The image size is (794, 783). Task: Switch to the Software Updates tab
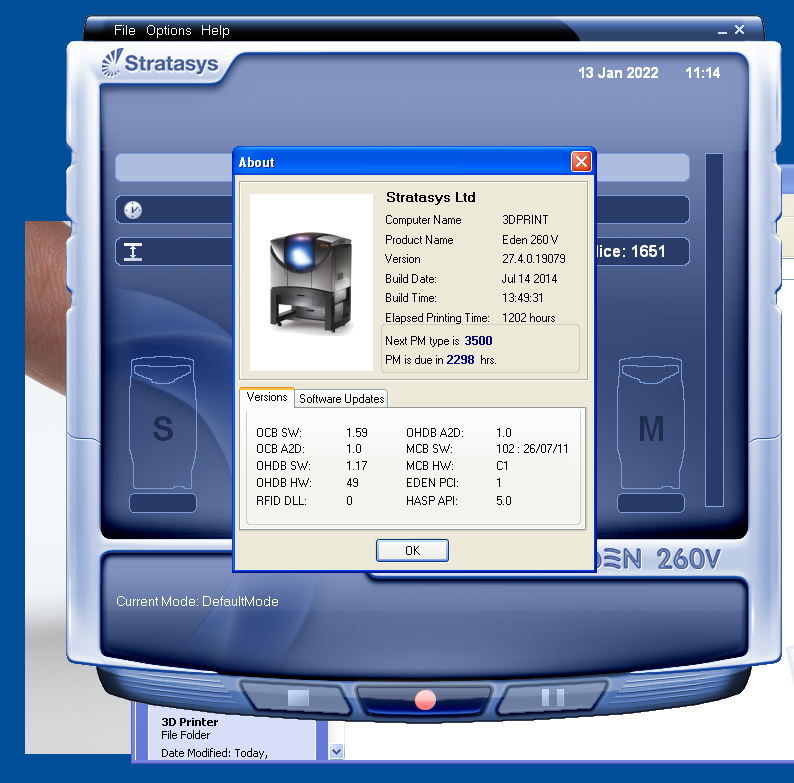pyautogui.click(x=341, y=399)
